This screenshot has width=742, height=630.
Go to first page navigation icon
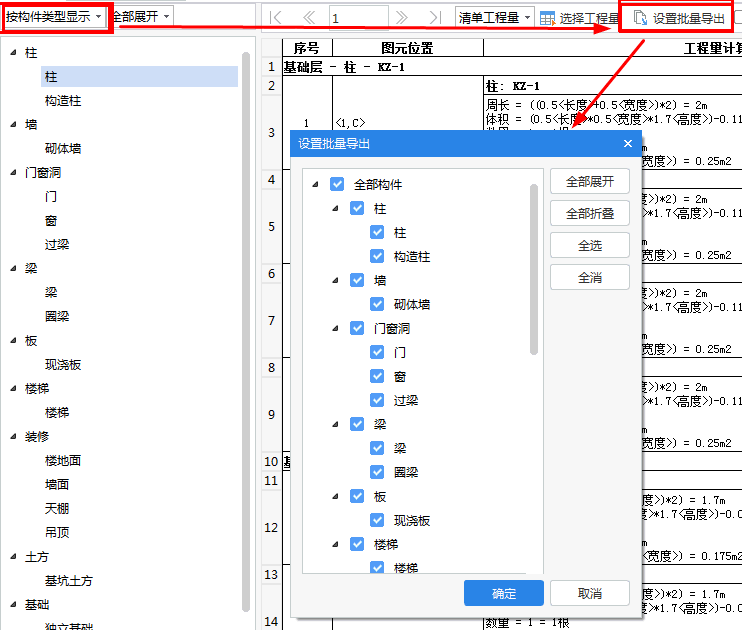pyautogui.click(x=277, y=18)
